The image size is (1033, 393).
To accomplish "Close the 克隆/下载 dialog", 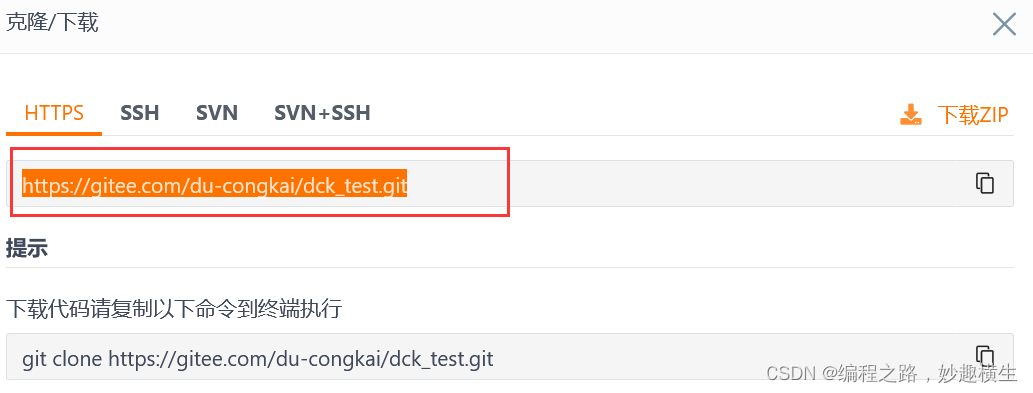I will coord(1004,25).
